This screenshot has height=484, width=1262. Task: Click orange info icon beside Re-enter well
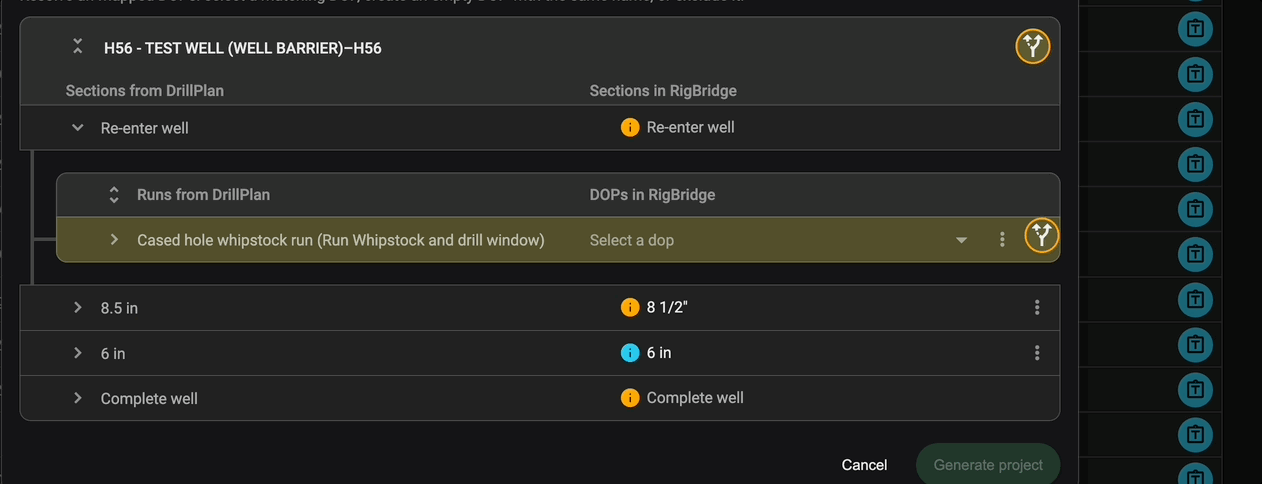tap(630, 128)
